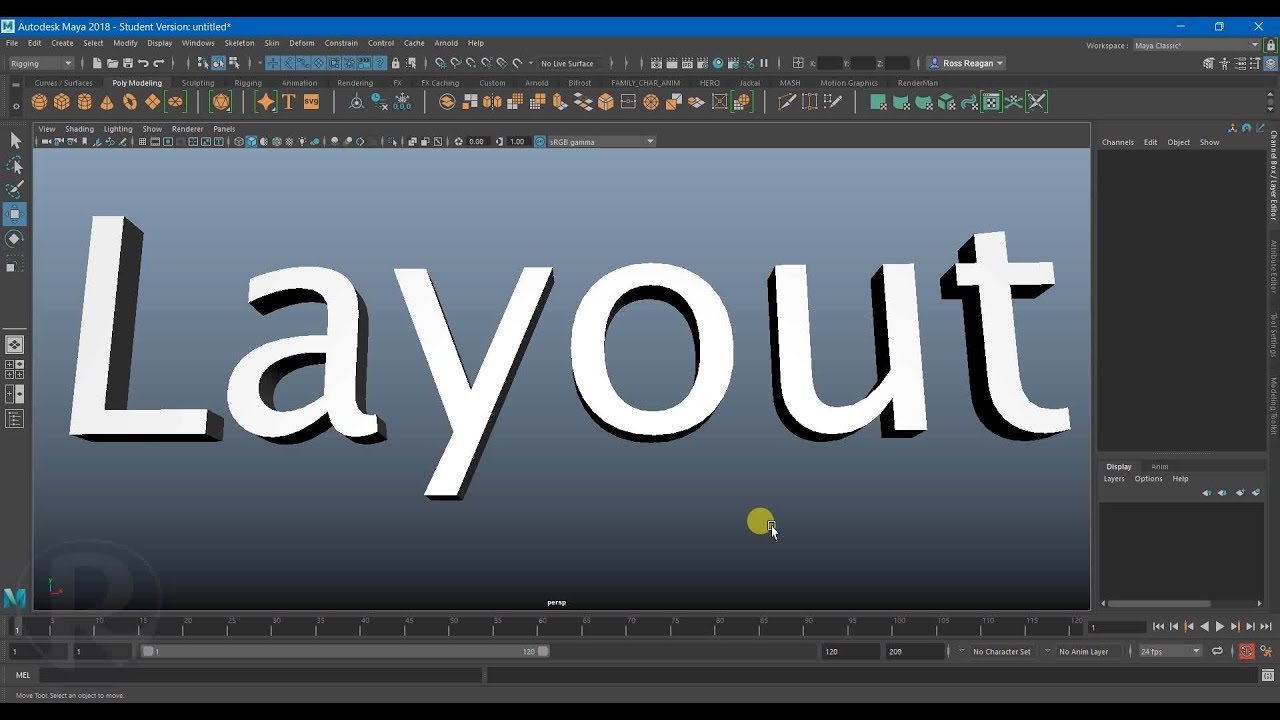Open the panel Shading menu
This screenshot has width=1280, height=720.
(x=79, y=129)
